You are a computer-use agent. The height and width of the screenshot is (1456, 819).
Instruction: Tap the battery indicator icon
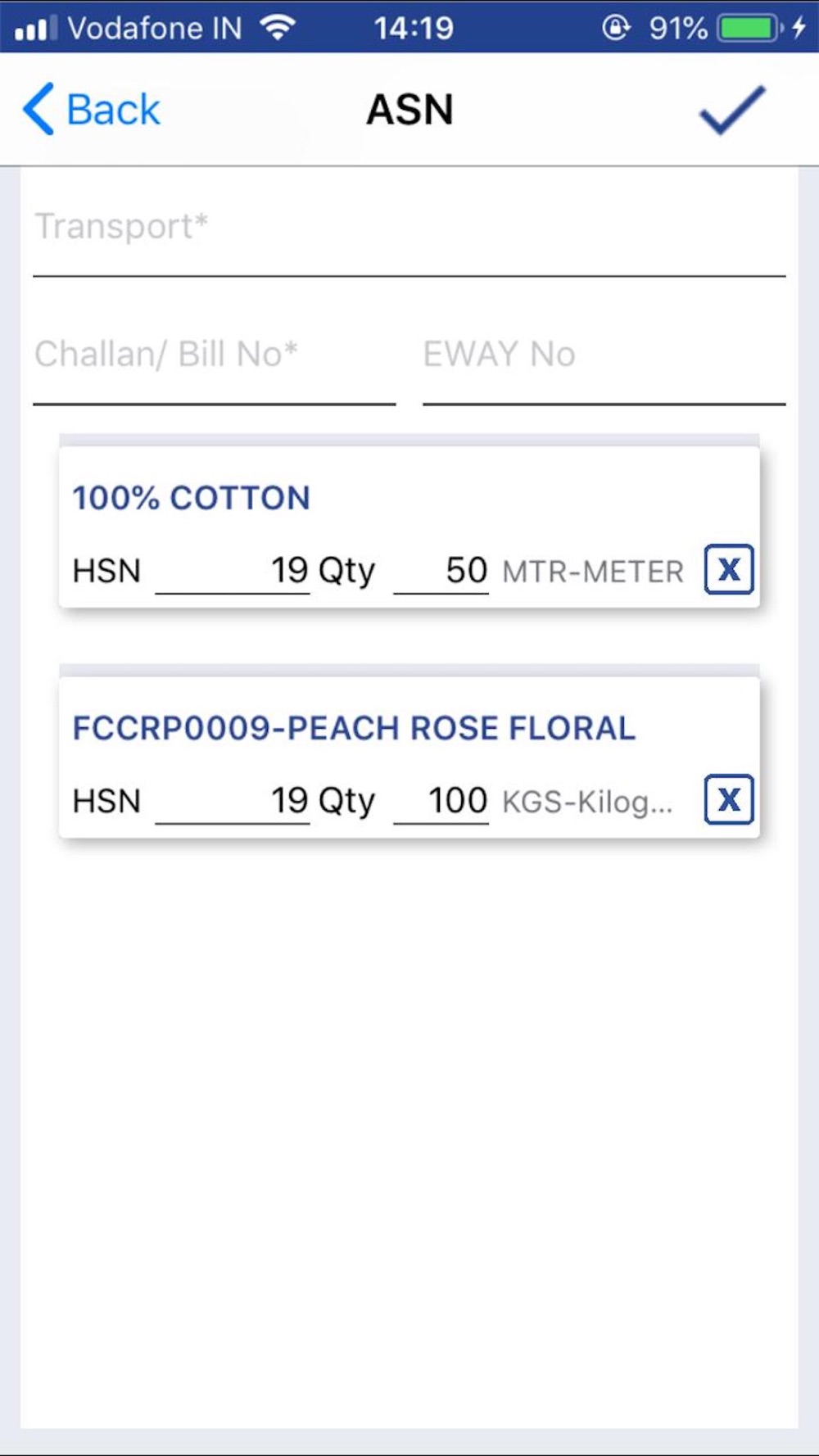(x=749, y=28)
